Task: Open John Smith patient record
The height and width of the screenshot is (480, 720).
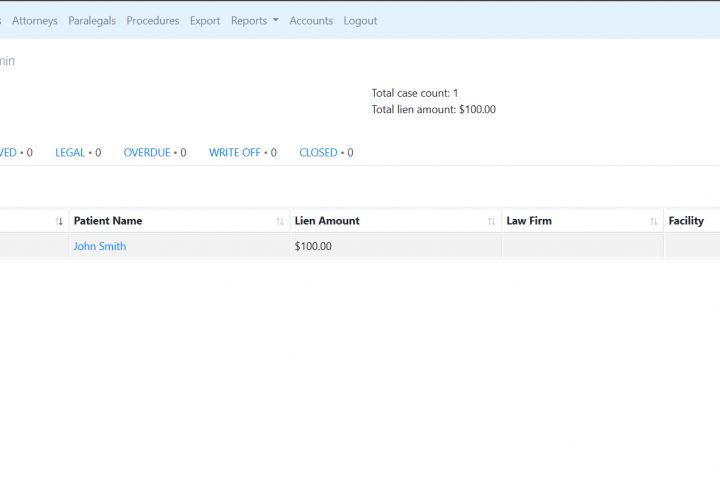Action: point(100,246)
